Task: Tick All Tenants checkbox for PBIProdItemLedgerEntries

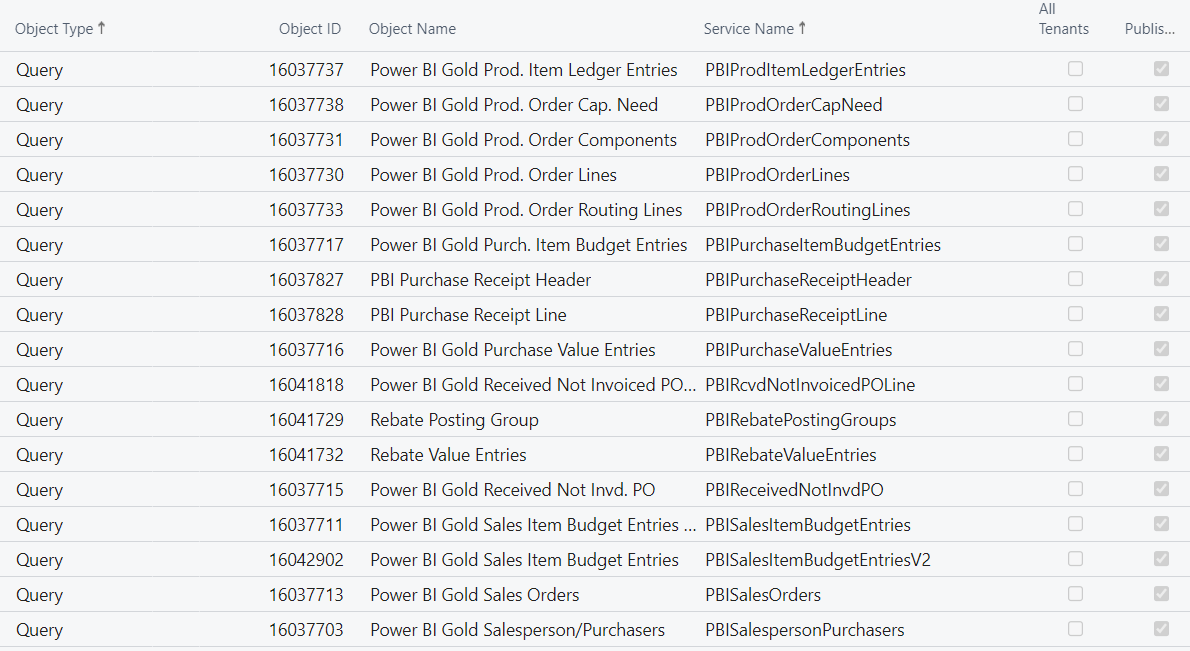Action: tap(1075, 69)
